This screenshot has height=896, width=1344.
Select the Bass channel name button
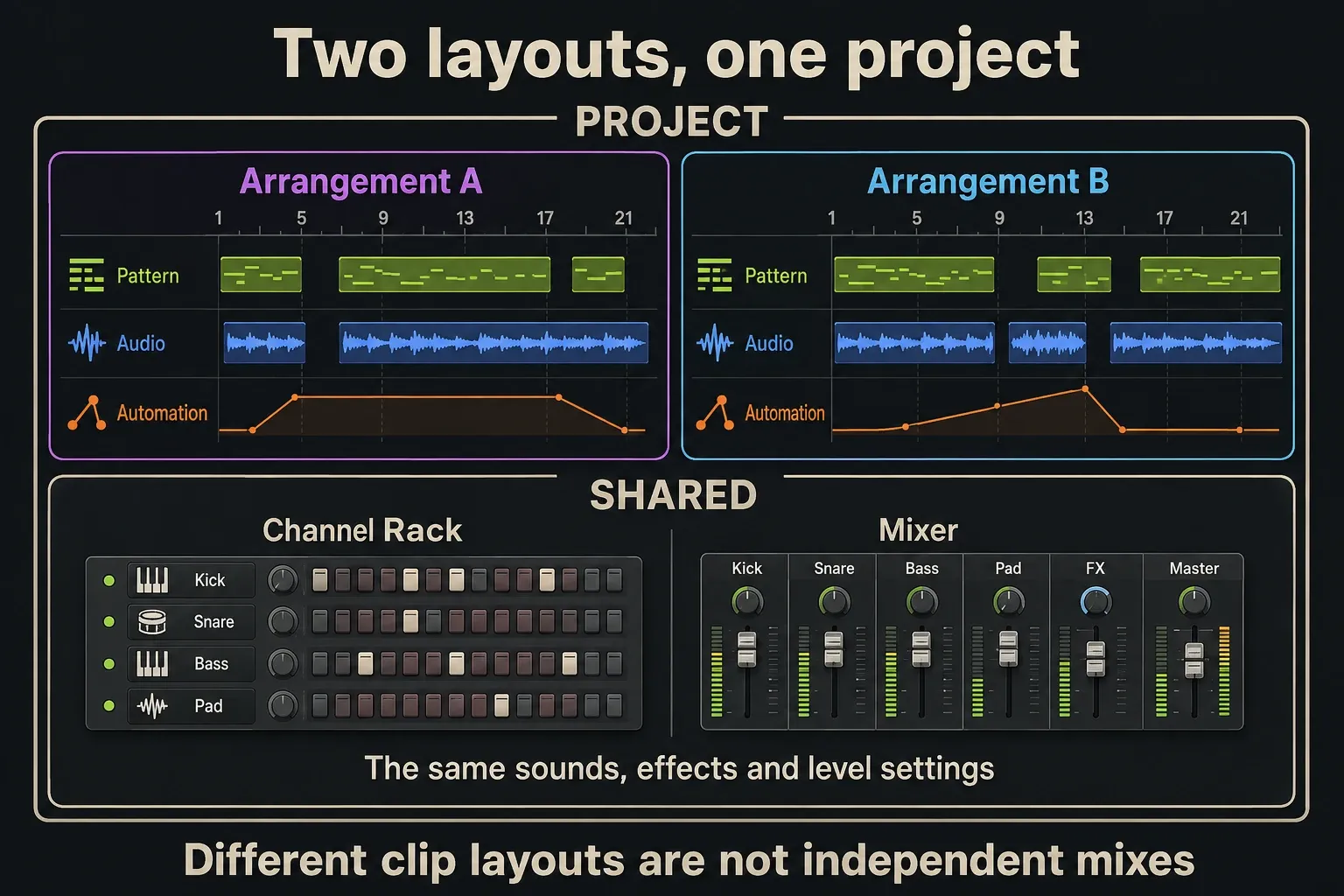192,664
